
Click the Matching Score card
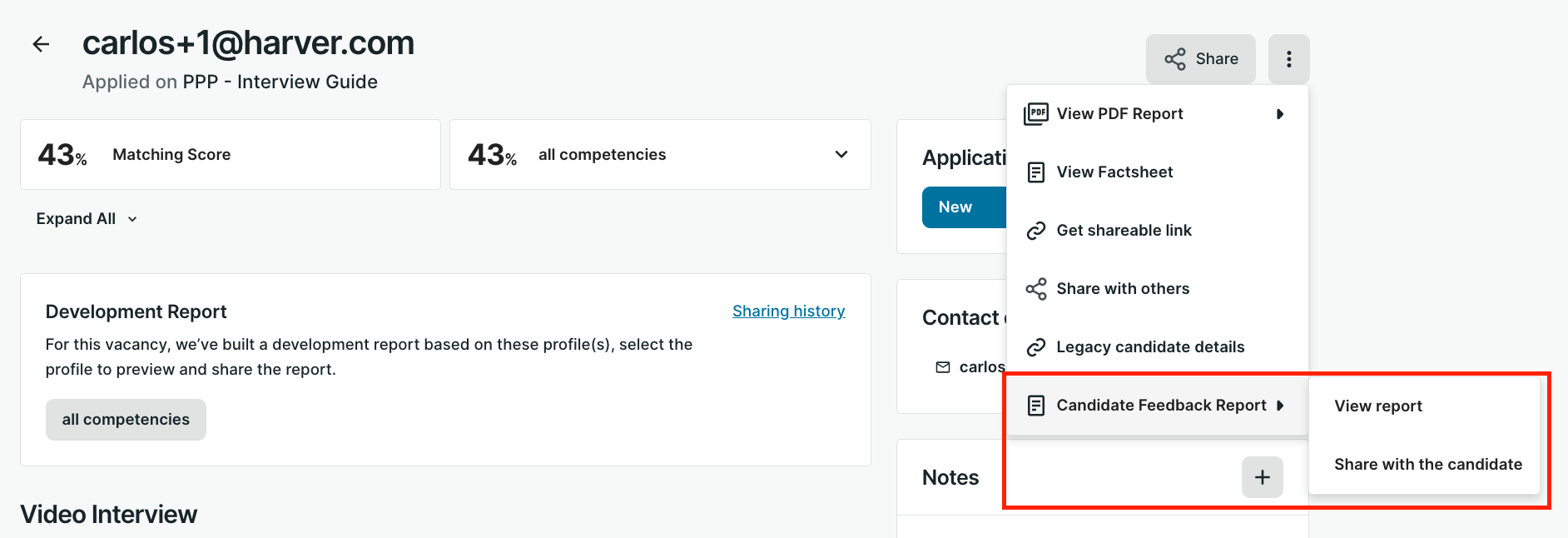point(231,155)
